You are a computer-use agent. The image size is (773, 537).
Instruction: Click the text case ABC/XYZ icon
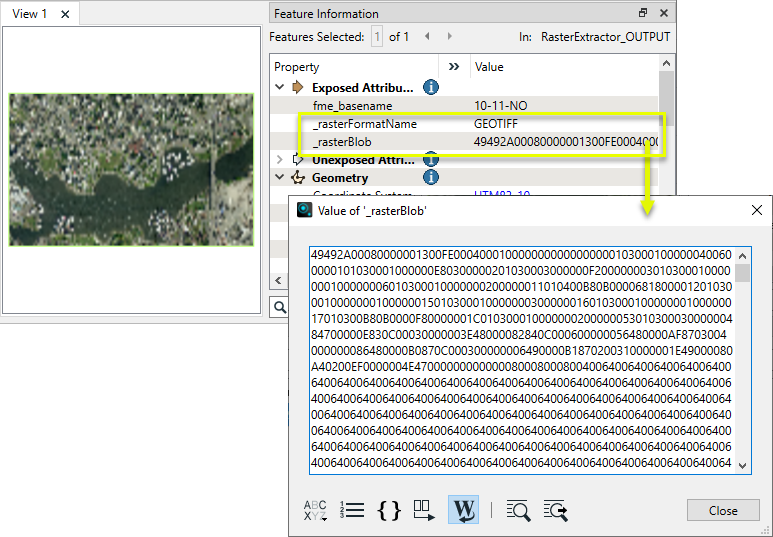click(x=315, y=510)
